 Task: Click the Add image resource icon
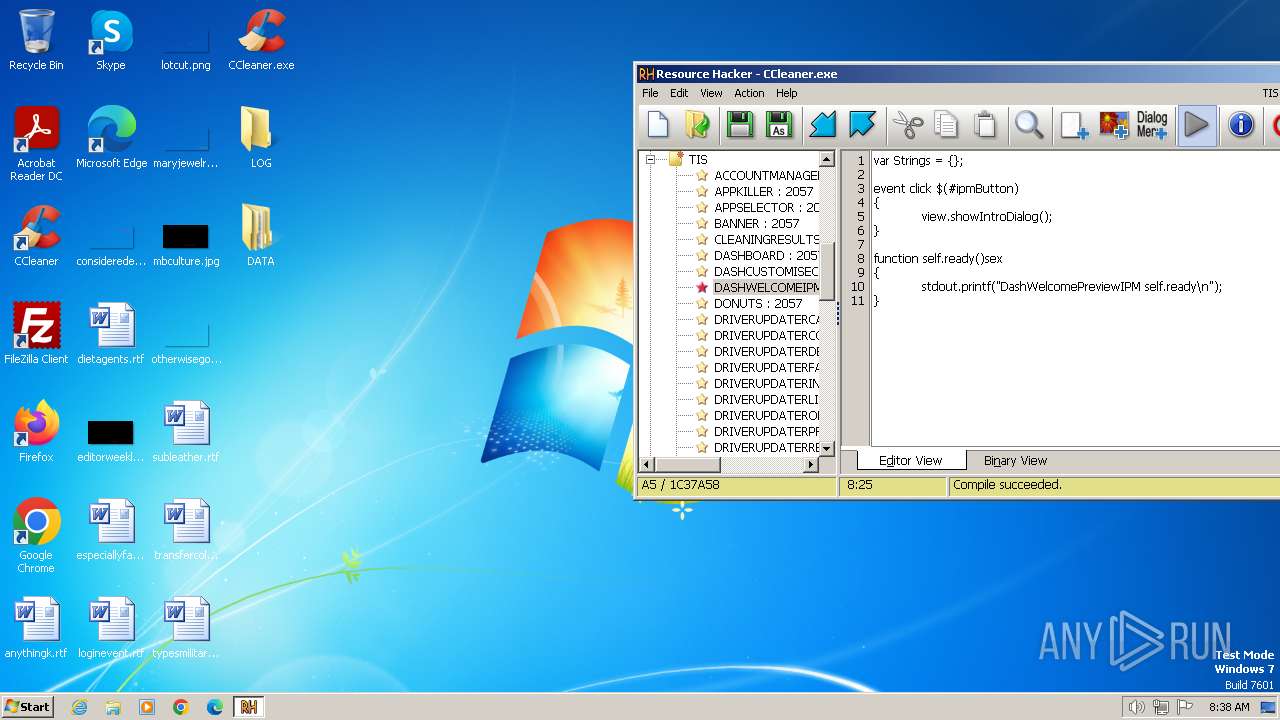1114,125
